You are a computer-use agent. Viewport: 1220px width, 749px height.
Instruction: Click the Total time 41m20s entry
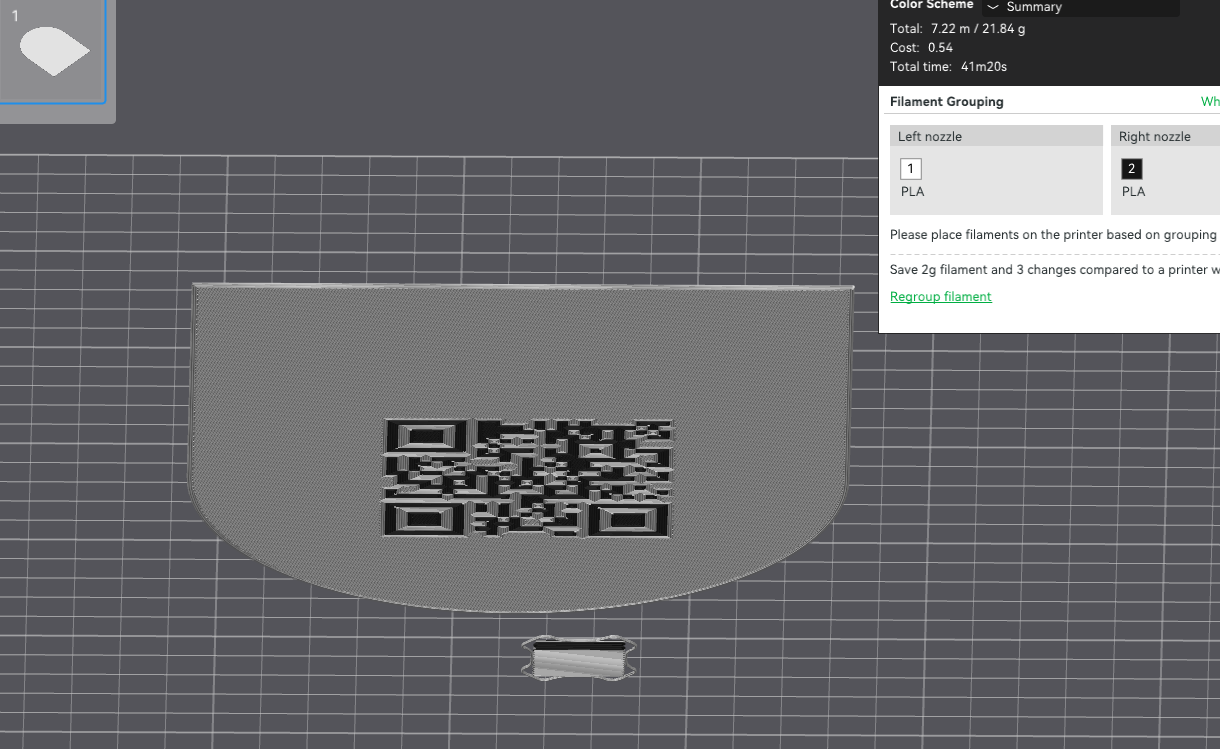pos(948,67)
